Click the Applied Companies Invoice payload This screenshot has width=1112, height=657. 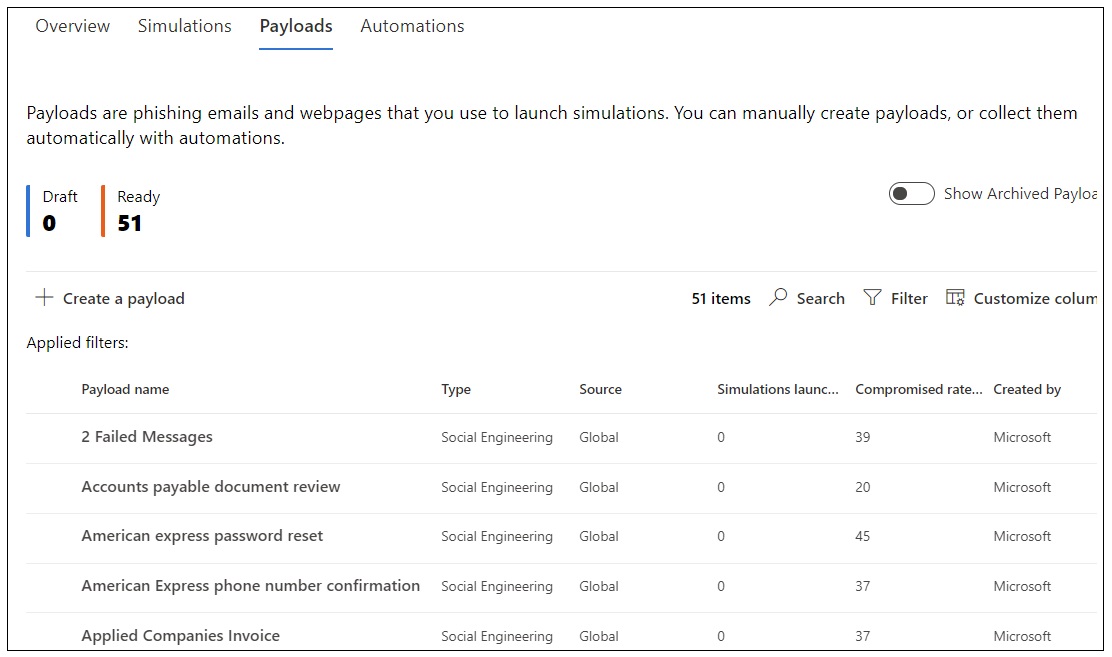coord(180,636)
